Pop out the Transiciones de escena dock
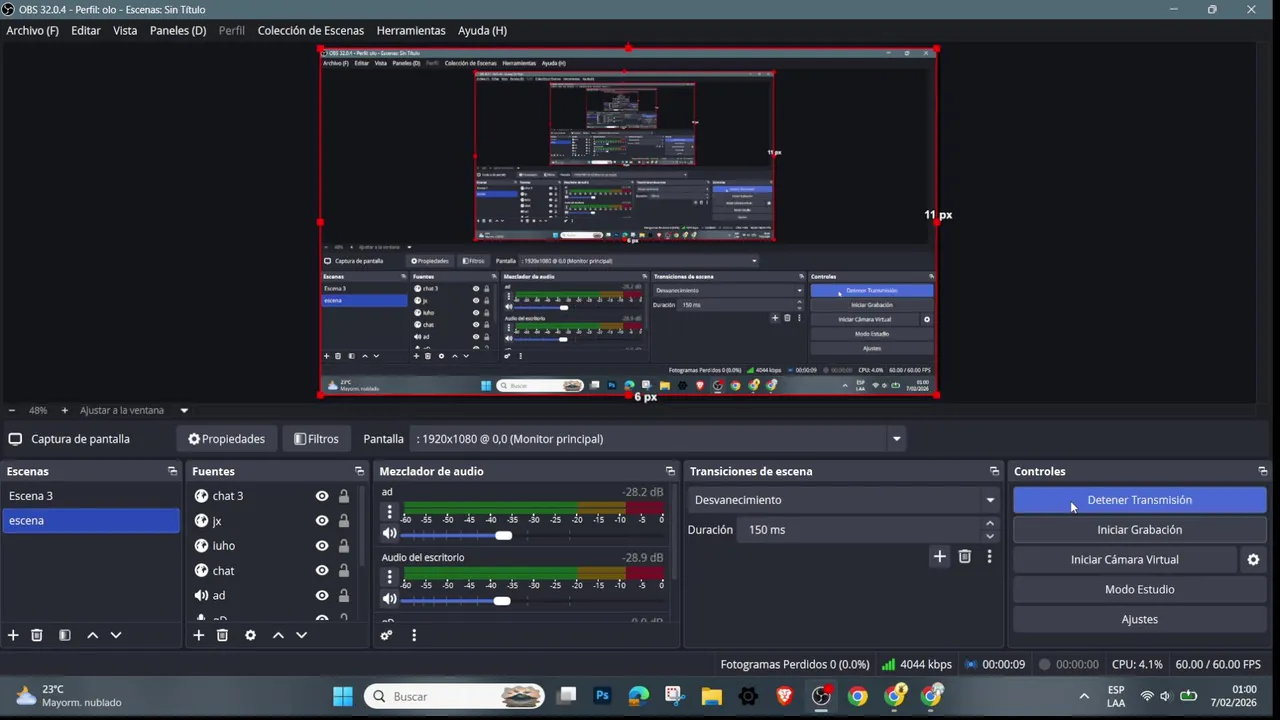 994,471
